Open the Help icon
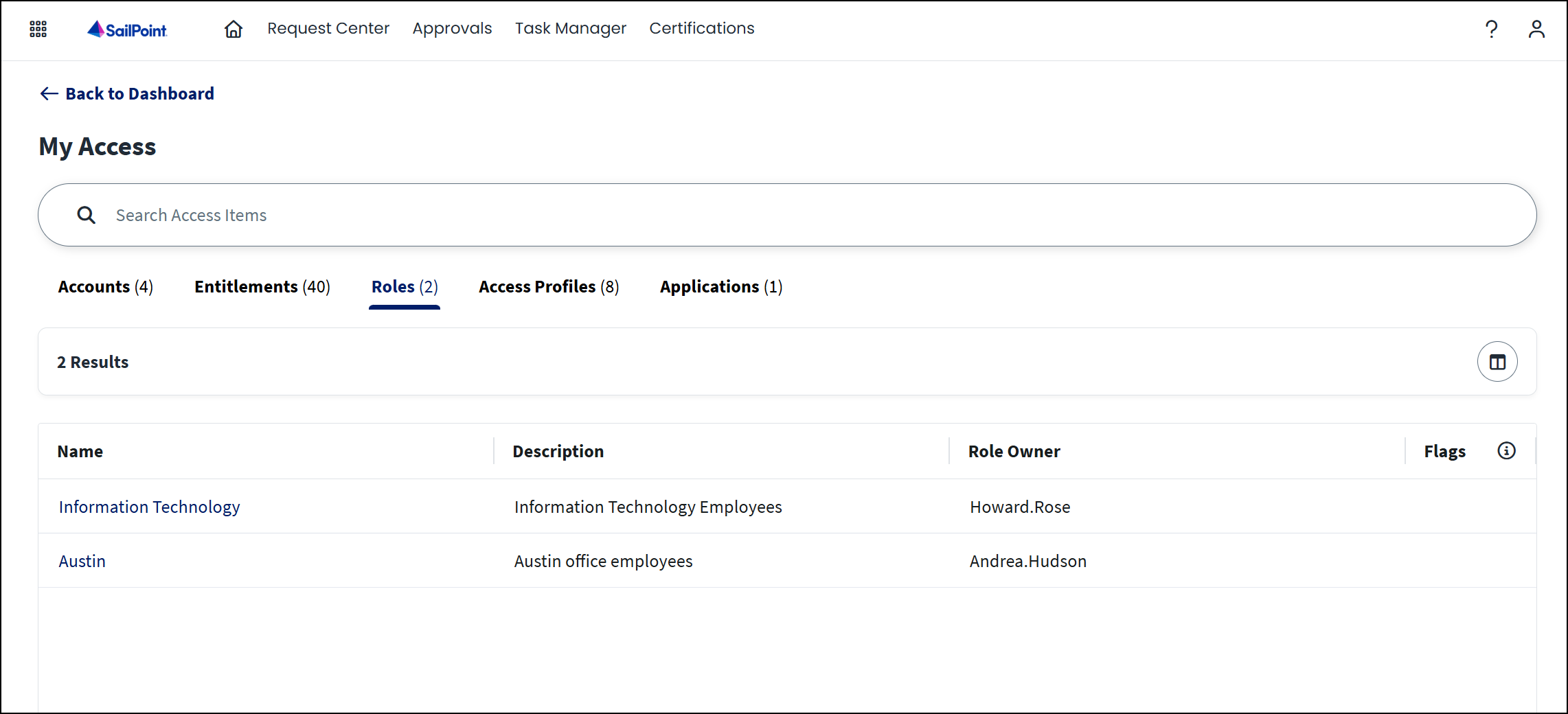This screenshot has width=1568, height=714. [1491, 29]
